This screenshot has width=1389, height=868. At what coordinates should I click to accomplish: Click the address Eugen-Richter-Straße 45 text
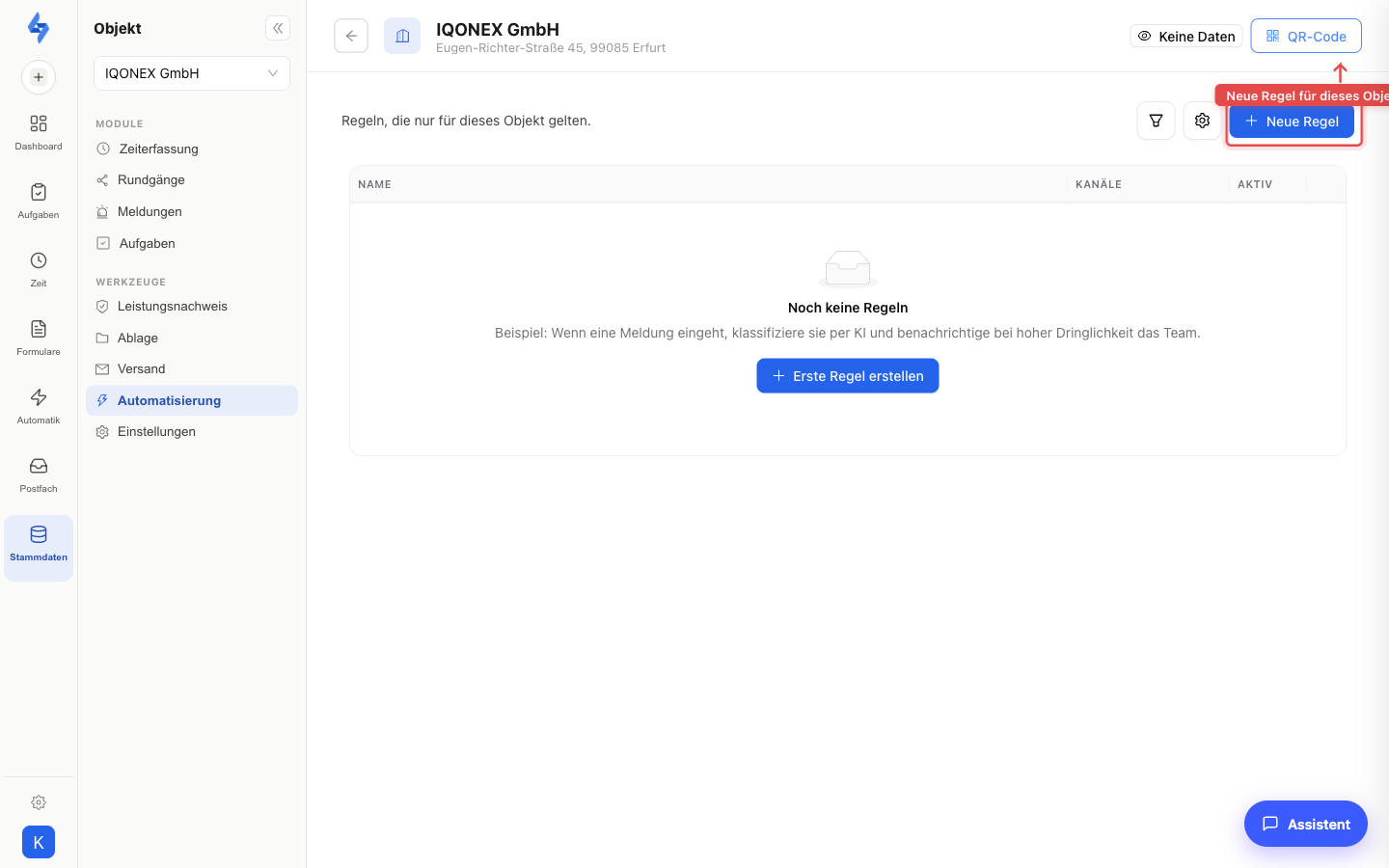(551, 48)
